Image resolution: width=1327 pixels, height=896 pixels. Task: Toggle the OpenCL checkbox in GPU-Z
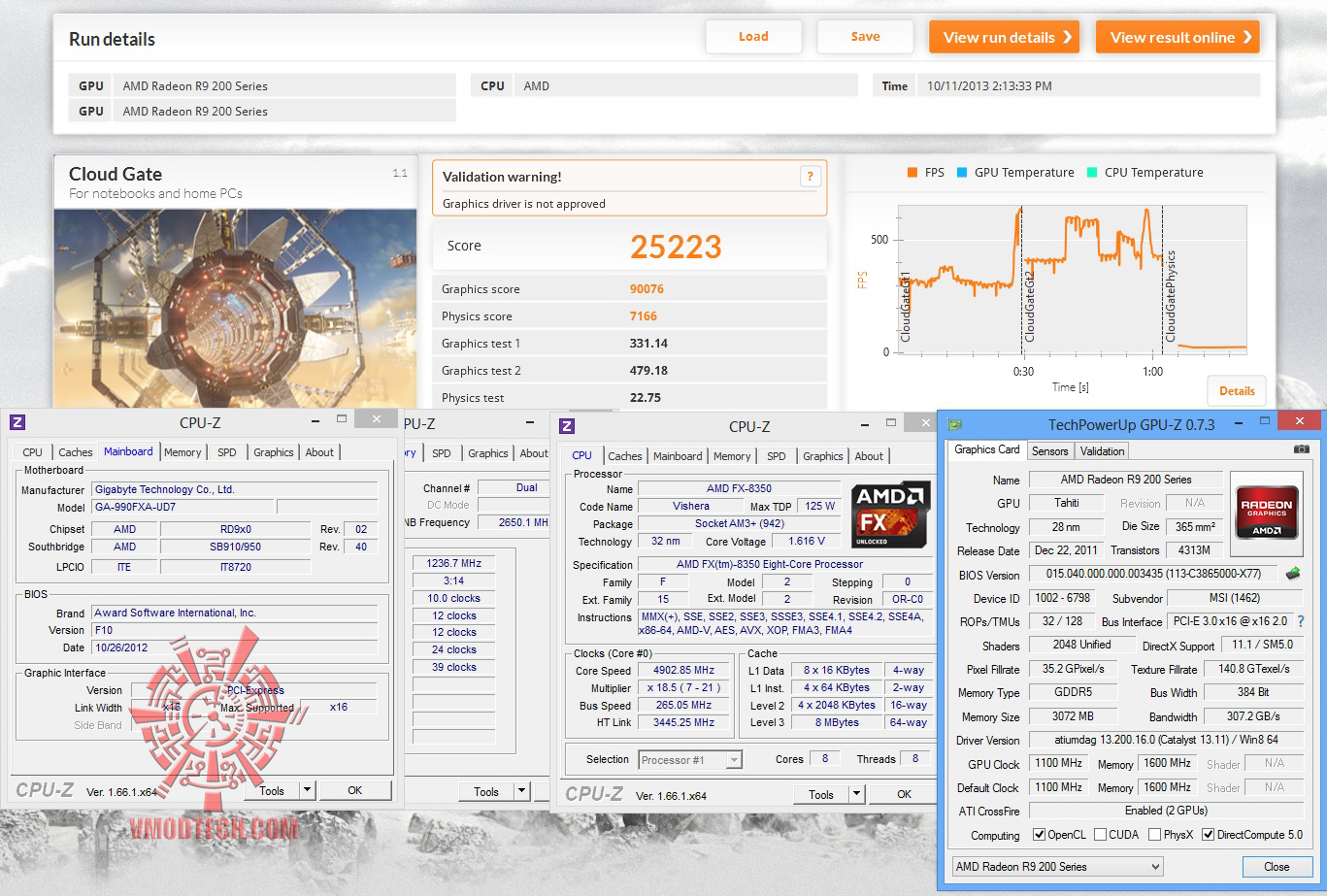pyautogui.click(x=1040, y=835)
